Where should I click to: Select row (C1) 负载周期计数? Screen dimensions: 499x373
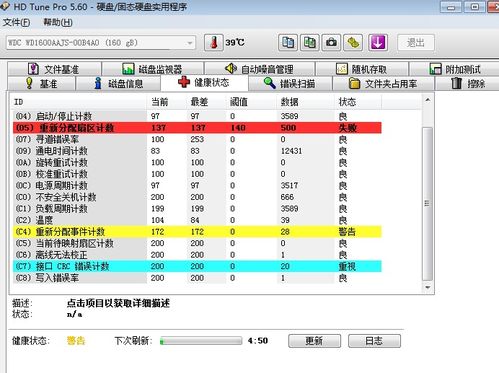pyautogui.click(x=197, y=209)
